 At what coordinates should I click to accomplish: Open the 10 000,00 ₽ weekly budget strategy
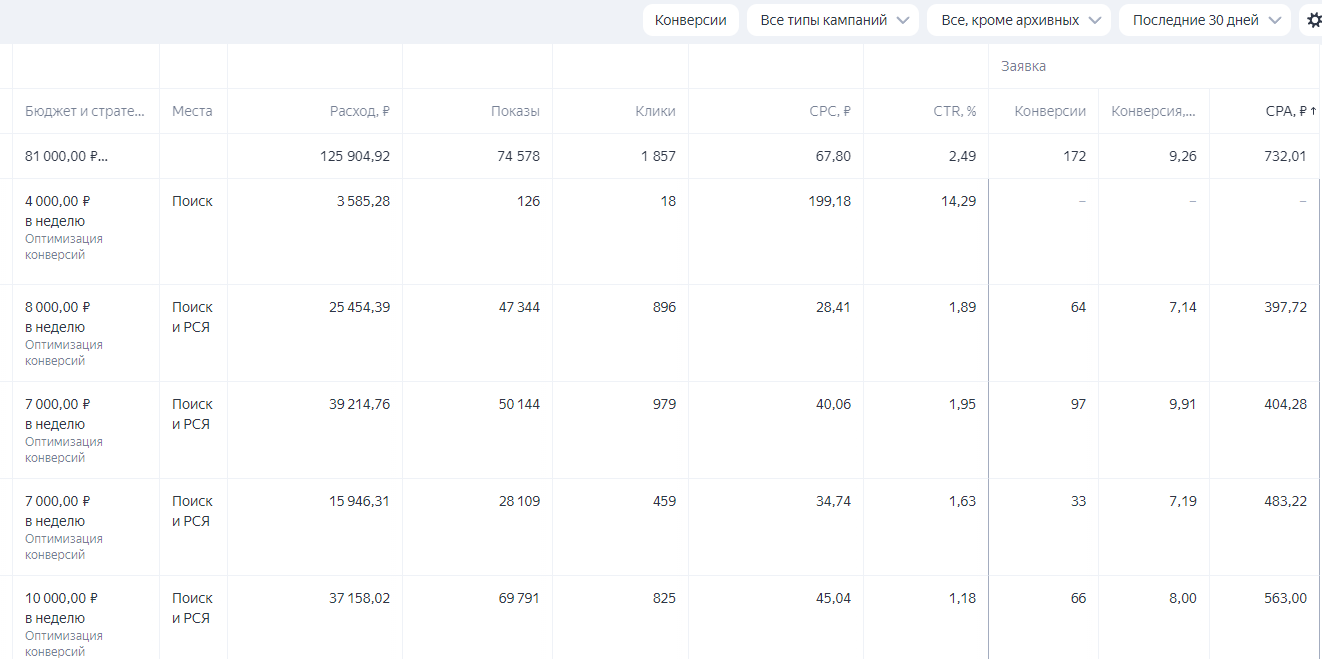[x=61, y=598]
